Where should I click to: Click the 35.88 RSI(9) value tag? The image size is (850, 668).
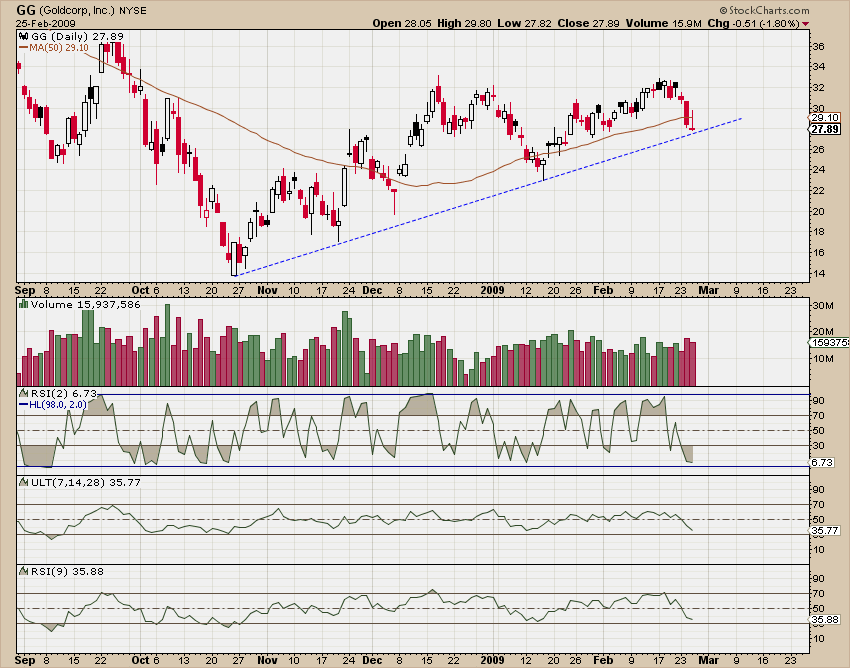[825, 620]
